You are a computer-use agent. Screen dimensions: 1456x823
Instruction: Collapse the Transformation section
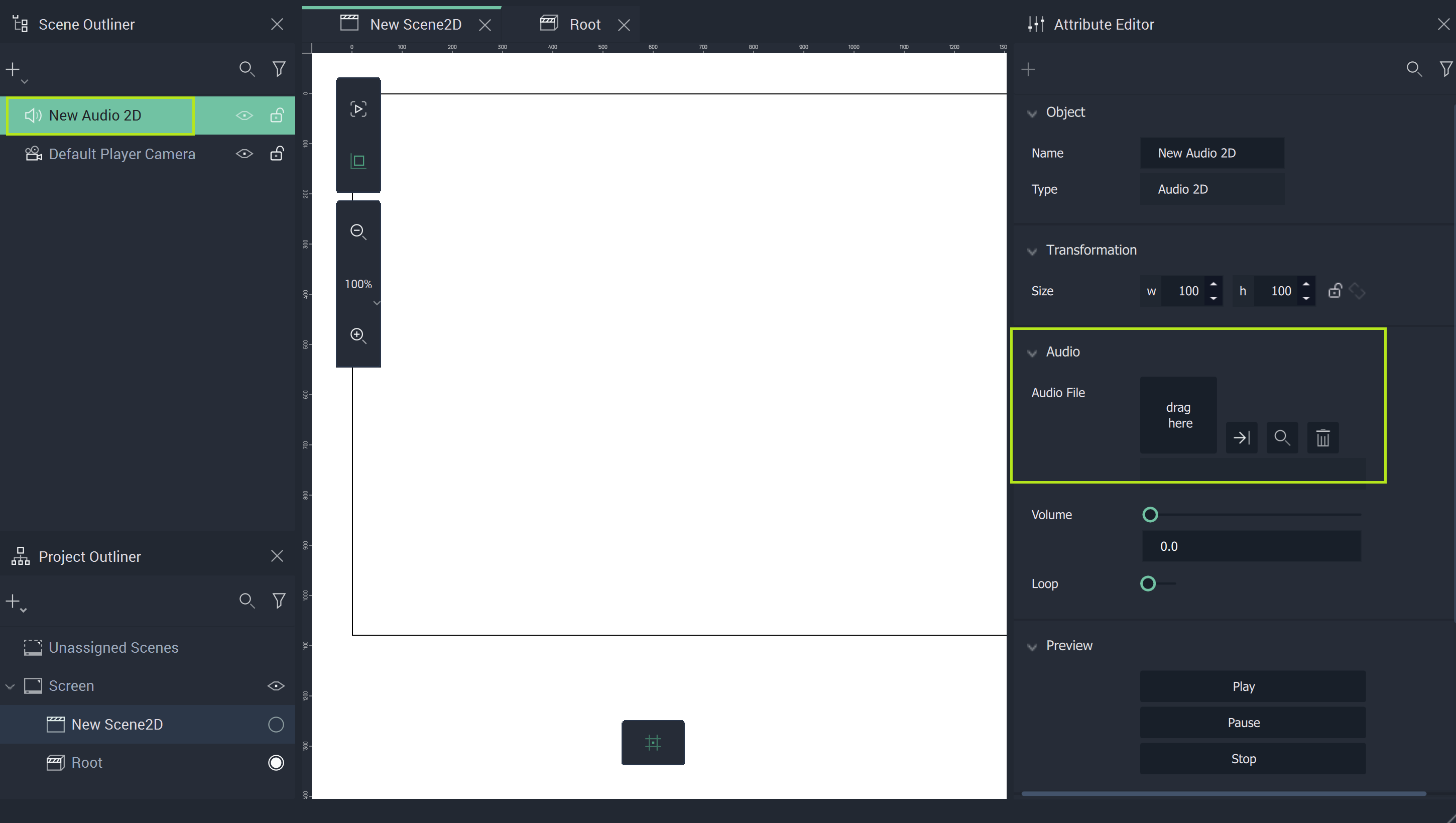[x=1032, y=251]
